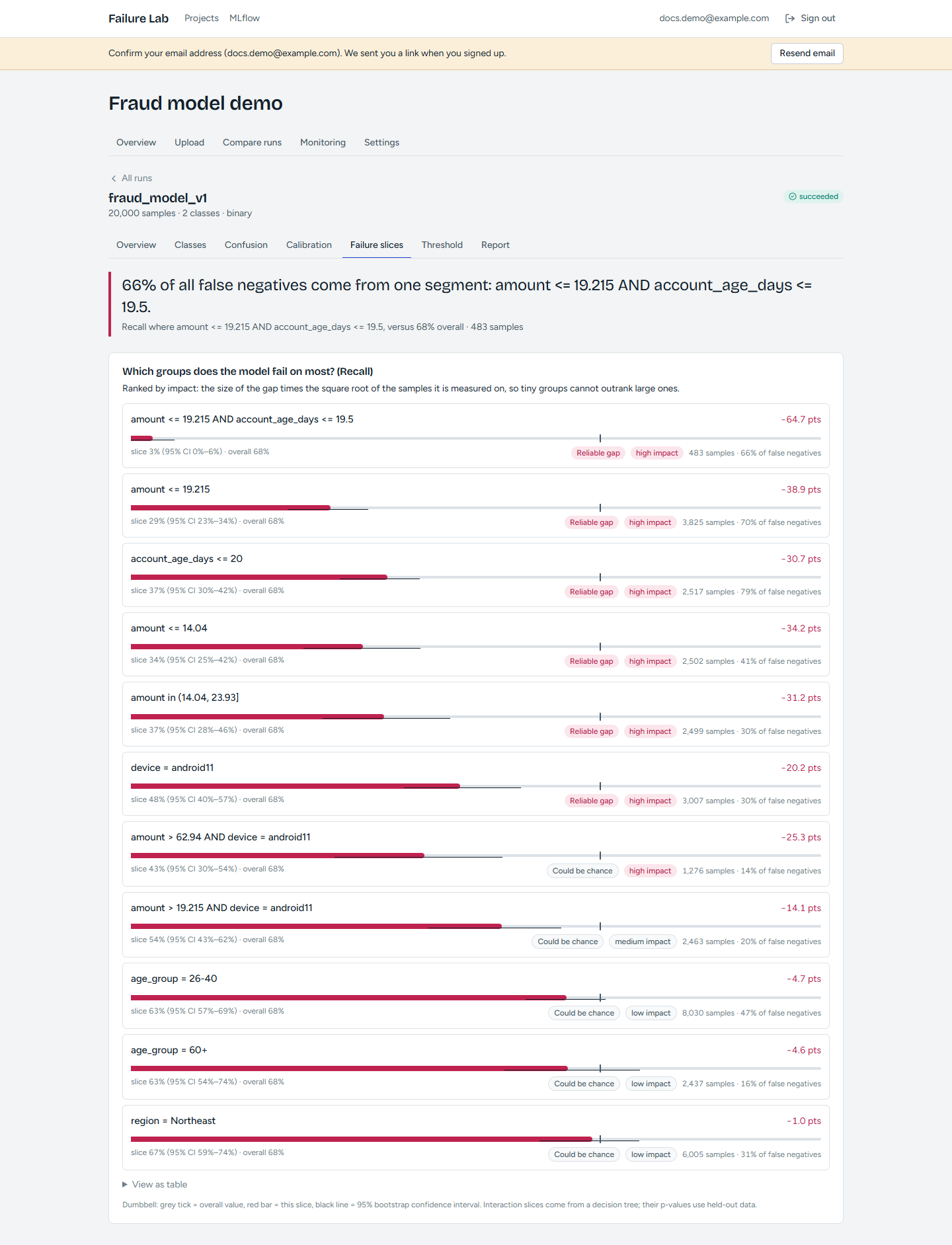Switch to the Upload project tab
This screenshot has width=952, height=1245.
pyautogui.click(x=189, y=143)
